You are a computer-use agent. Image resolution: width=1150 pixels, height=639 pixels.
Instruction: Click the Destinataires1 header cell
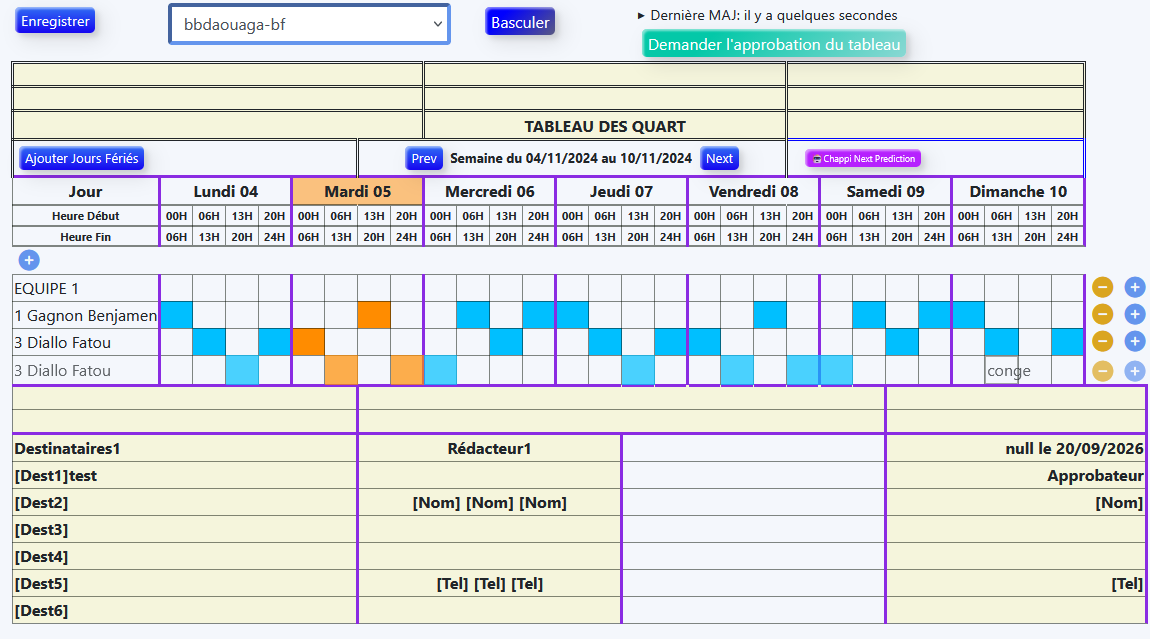[x=185, y=448]
